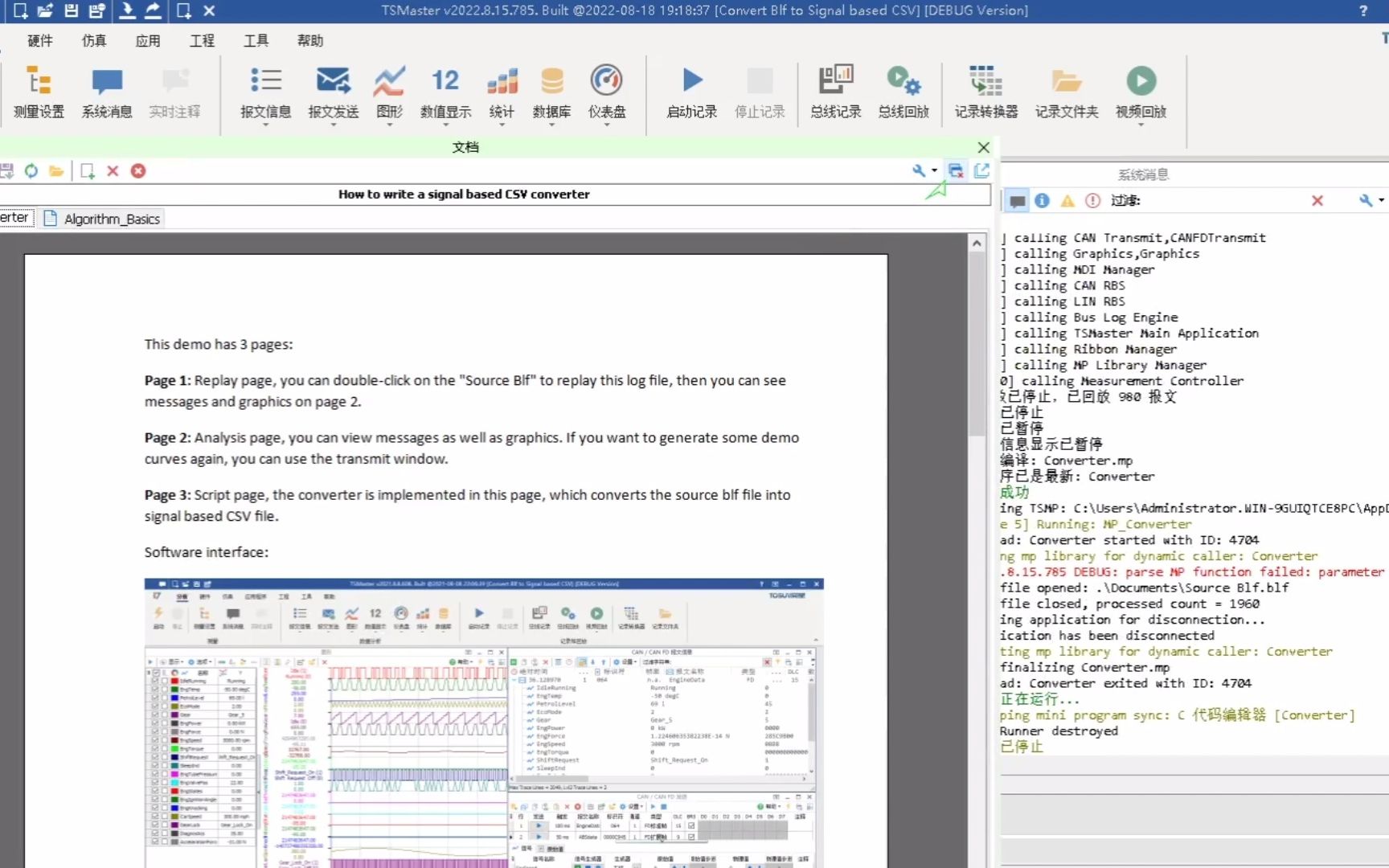
Task: Open 系统消息 system messages window
Action: pos(106,92)
